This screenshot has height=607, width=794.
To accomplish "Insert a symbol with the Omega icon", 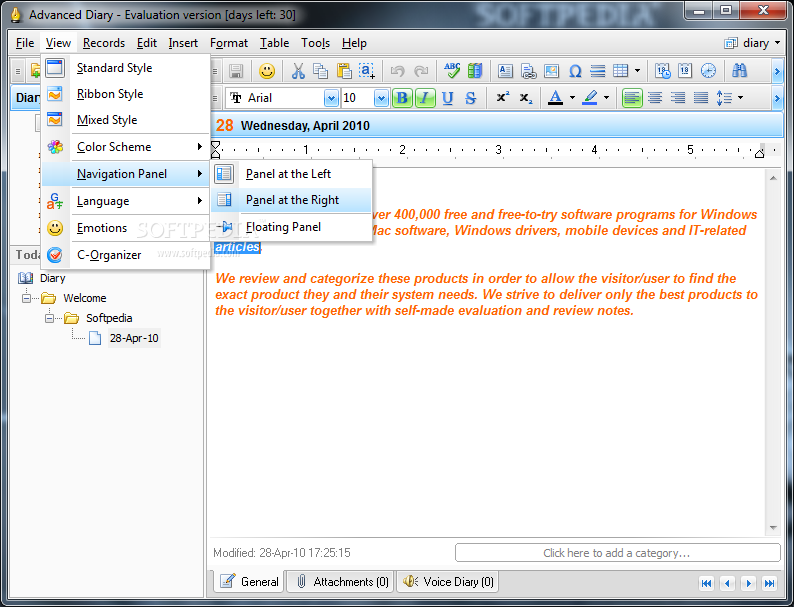I will [575, 71].
